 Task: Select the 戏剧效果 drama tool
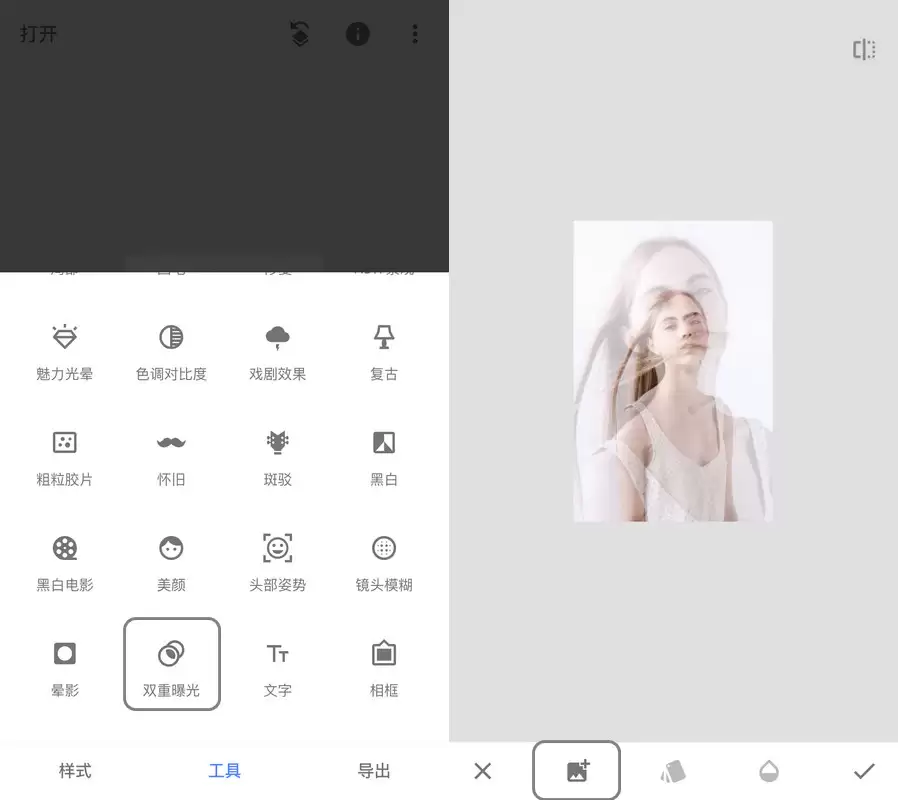click(x=277, y=352)
